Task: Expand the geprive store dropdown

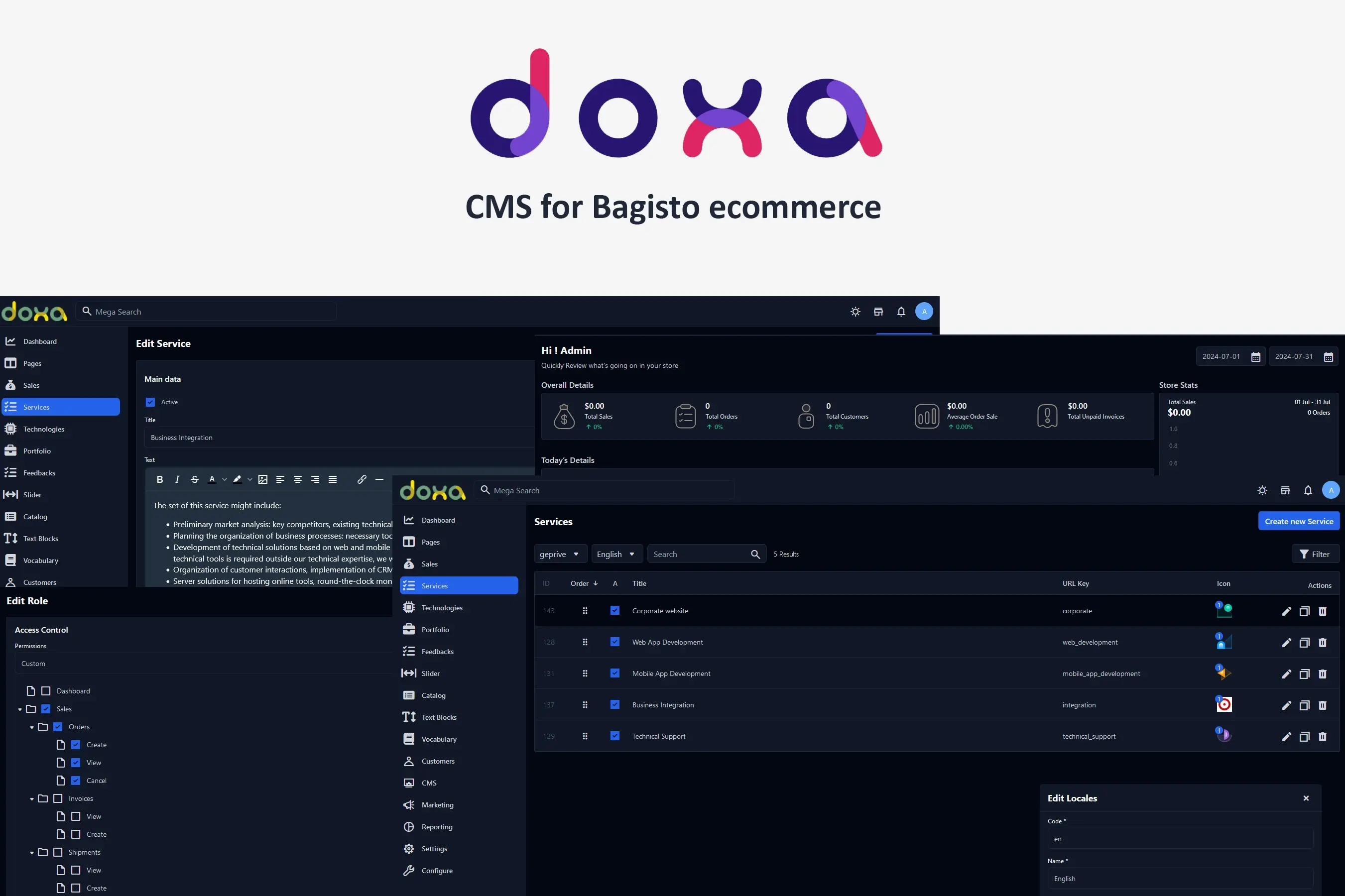Action: [x=559, y=554]
